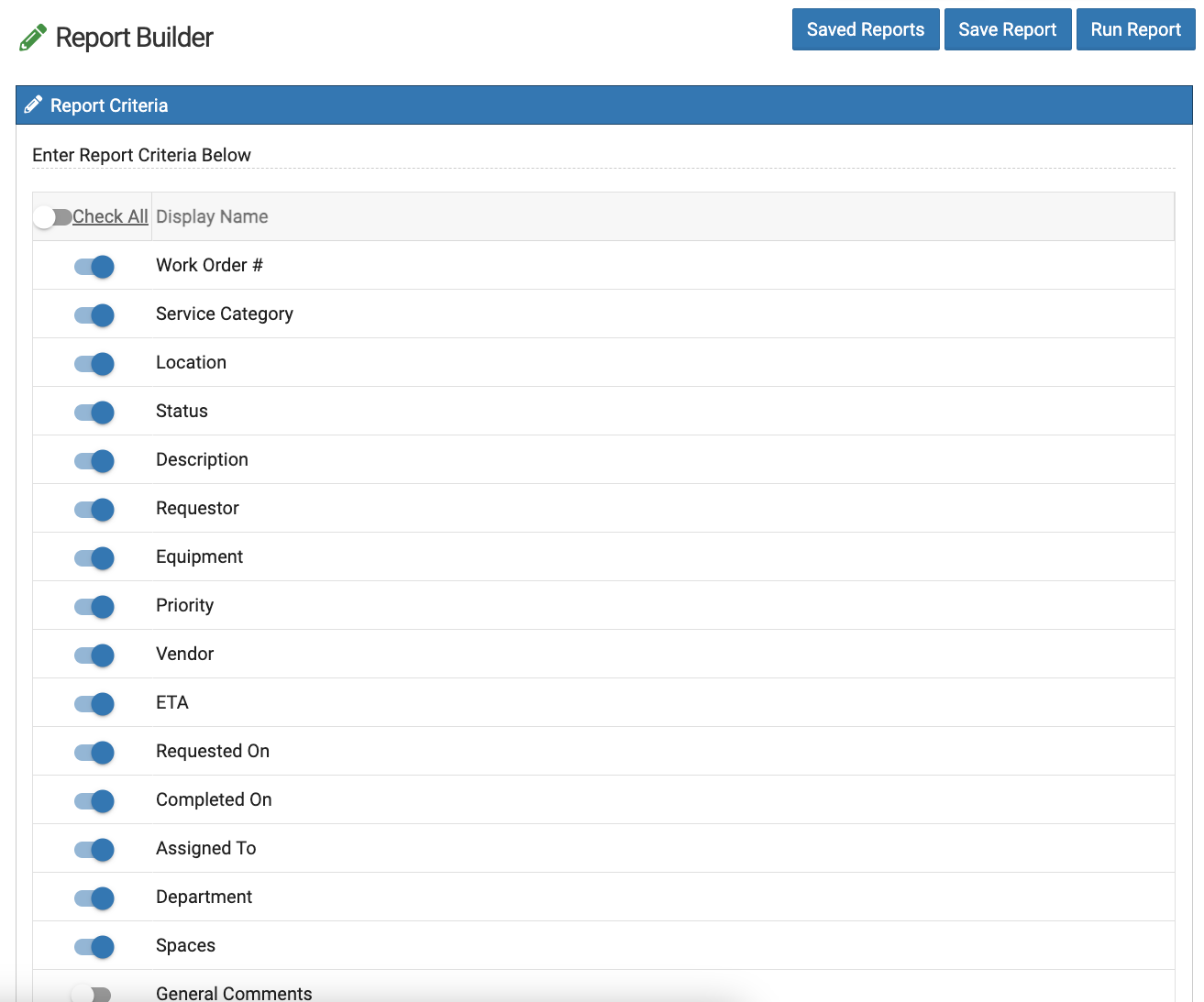Viewport: 1204px width, 1002px height.
Task: Turn off the Department toggle
Action: (94, 897)
